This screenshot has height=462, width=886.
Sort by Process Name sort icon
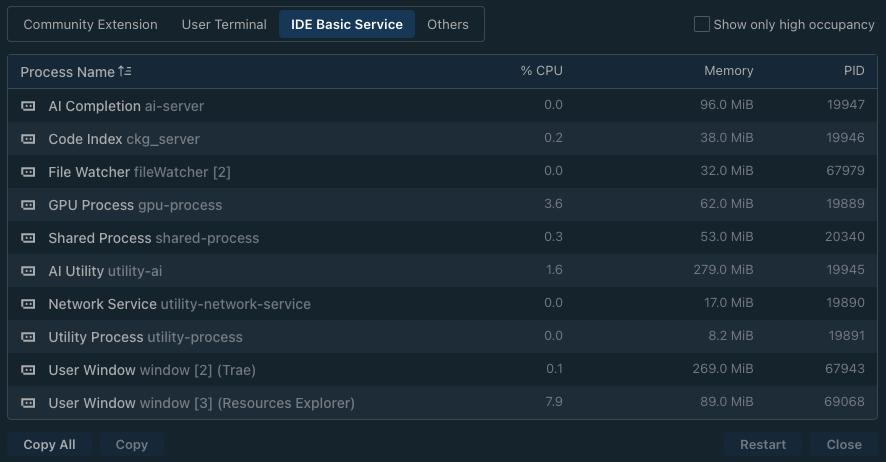tap(125, 71)
